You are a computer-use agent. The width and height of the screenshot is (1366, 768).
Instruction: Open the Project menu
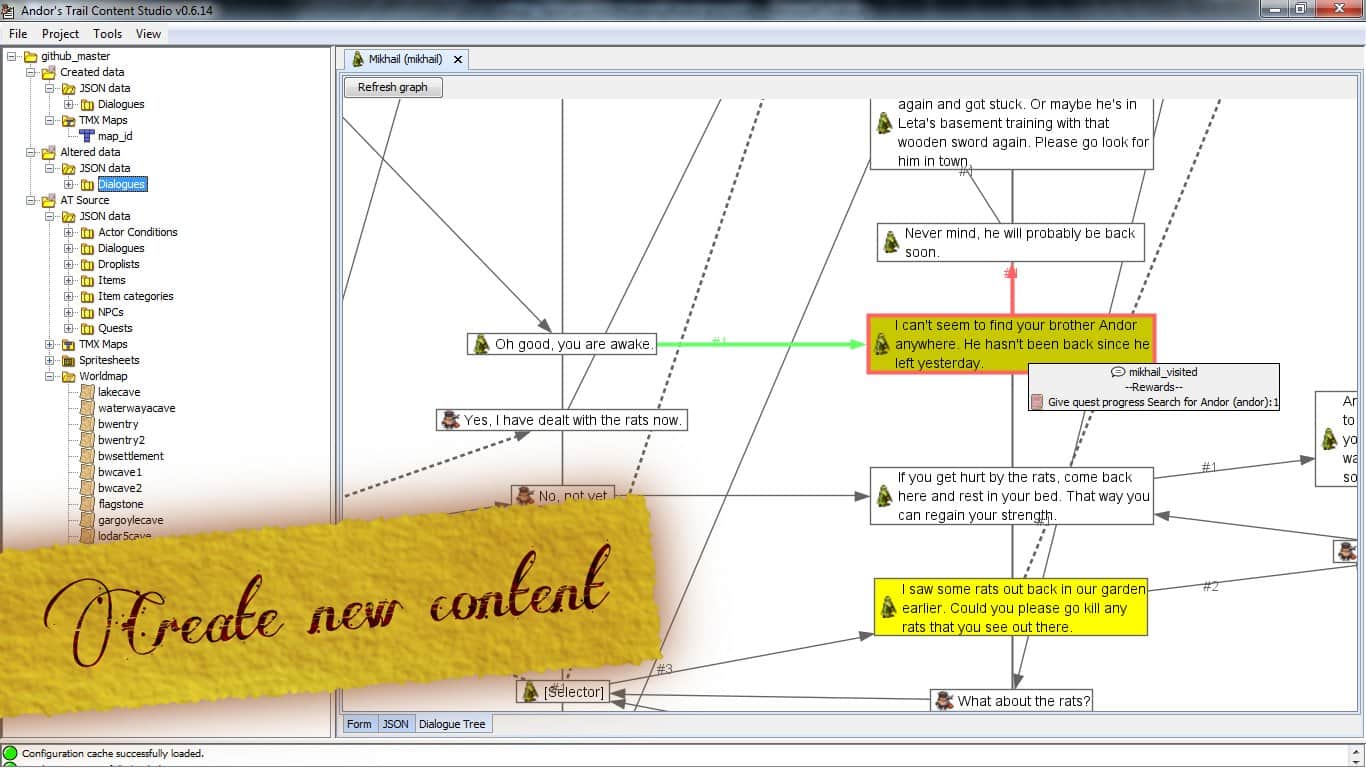(x=60, y=34)
